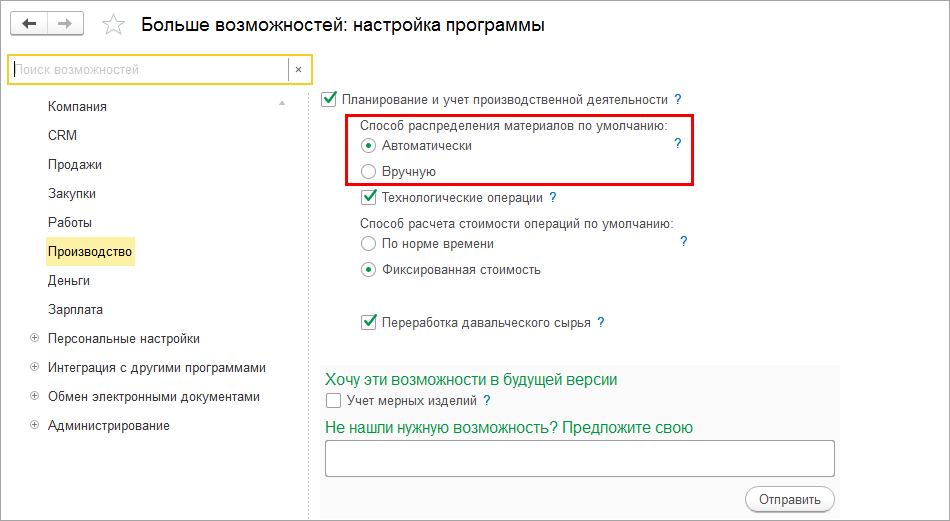
Task: Open the Продажи settings section
Action: tap(75, 164)
